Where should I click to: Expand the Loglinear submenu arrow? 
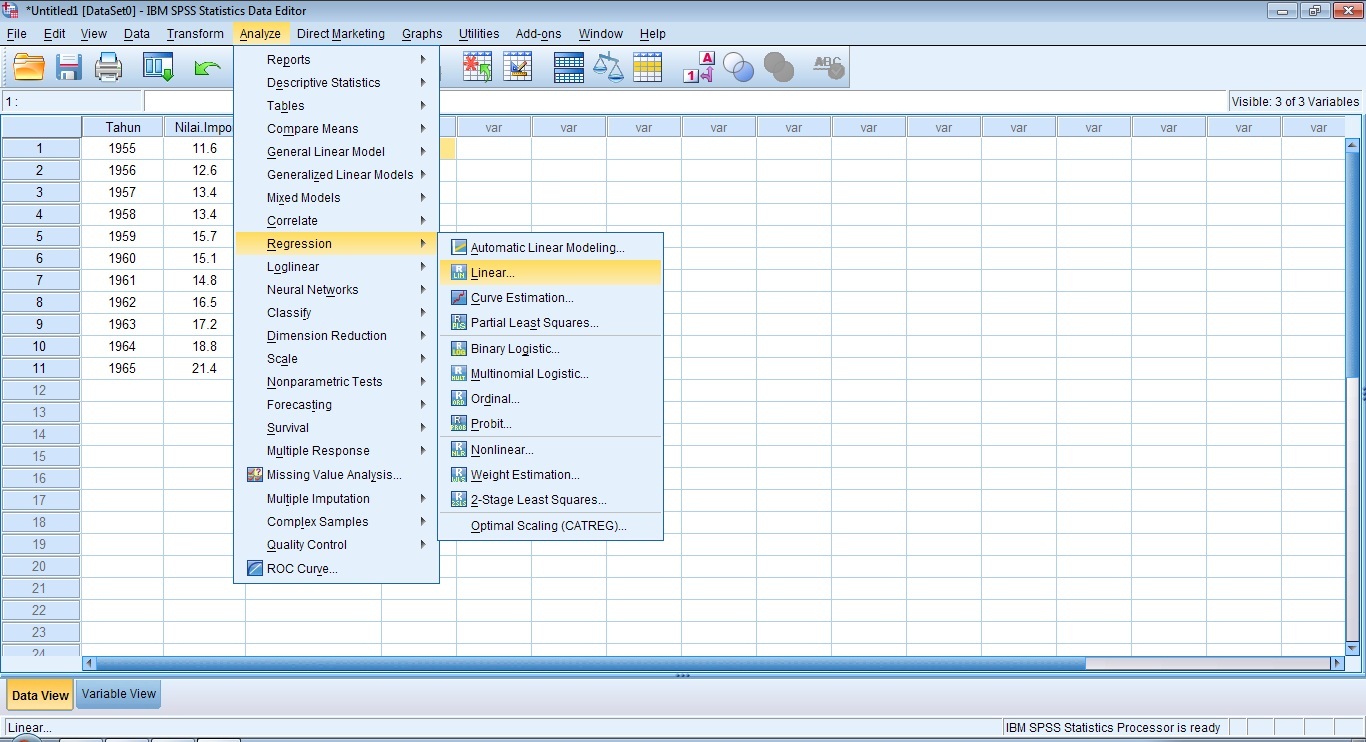424,267
